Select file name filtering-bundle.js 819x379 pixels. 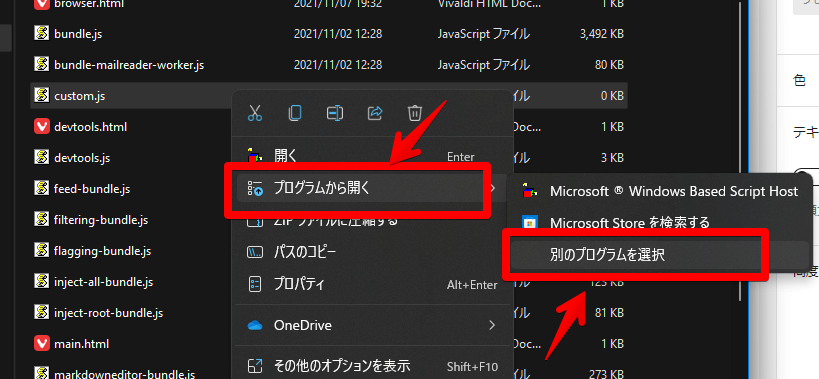click(101, 220)
